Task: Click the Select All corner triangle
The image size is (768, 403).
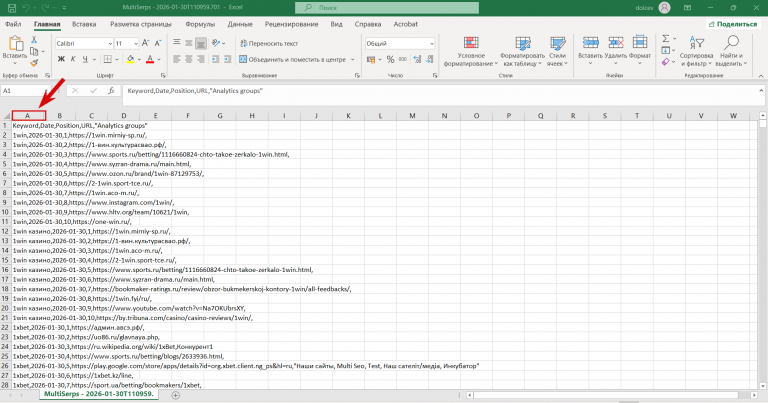Action: coord(6,116)
